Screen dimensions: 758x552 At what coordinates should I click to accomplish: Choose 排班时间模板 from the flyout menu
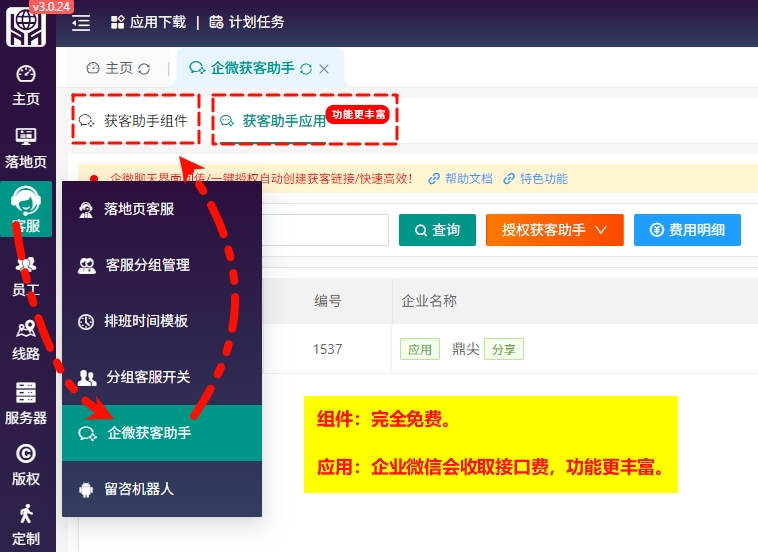[146, 321]
